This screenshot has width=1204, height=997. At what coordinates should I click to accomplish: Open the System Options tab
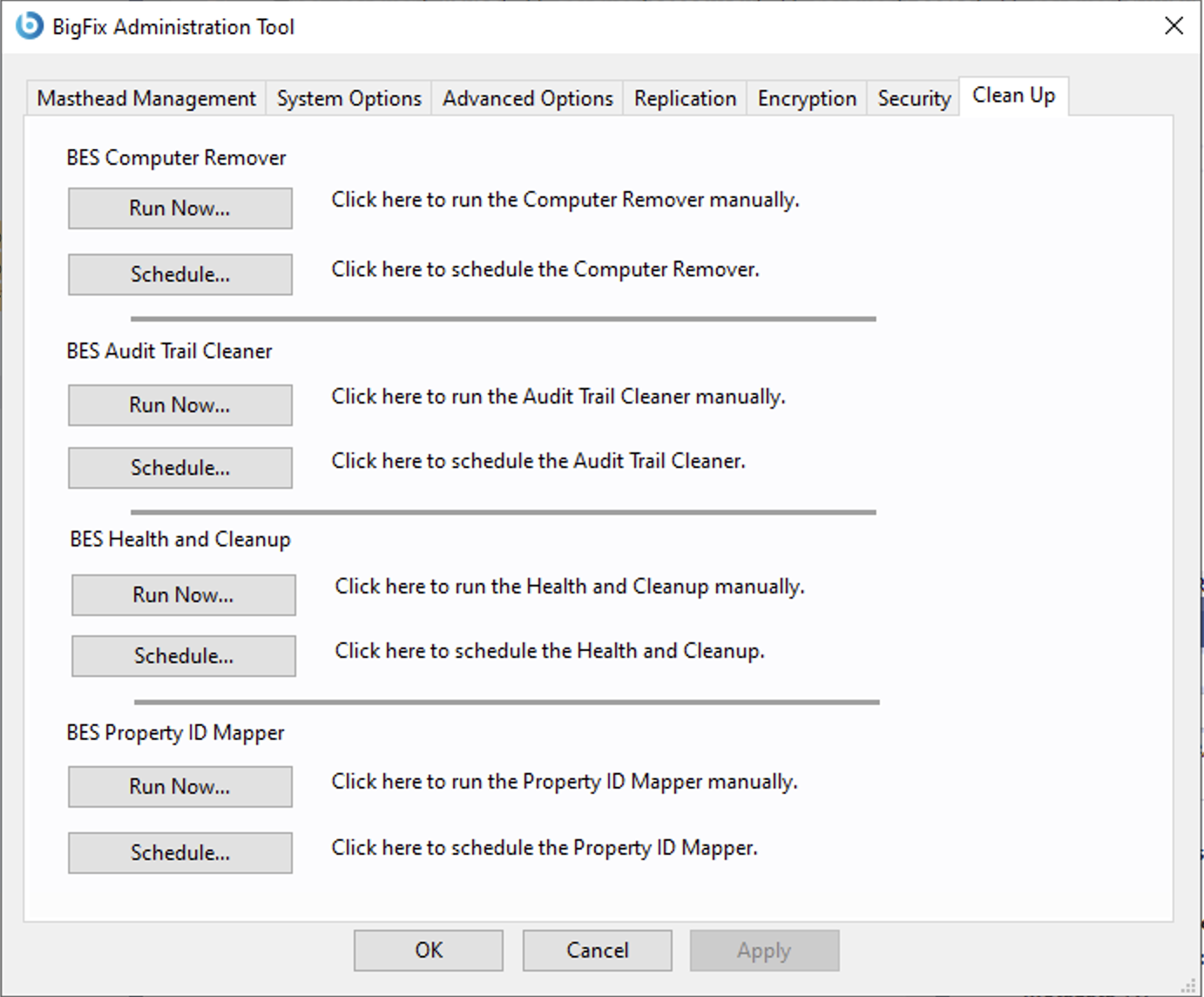coord(348,98)
